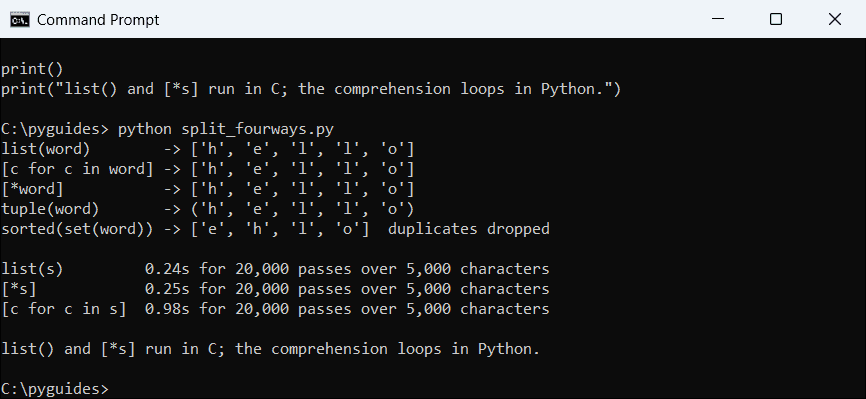This screenshot has height=399, width=866.
Task: Minimize the Command Prompt window
Action: tap(717, 19)
